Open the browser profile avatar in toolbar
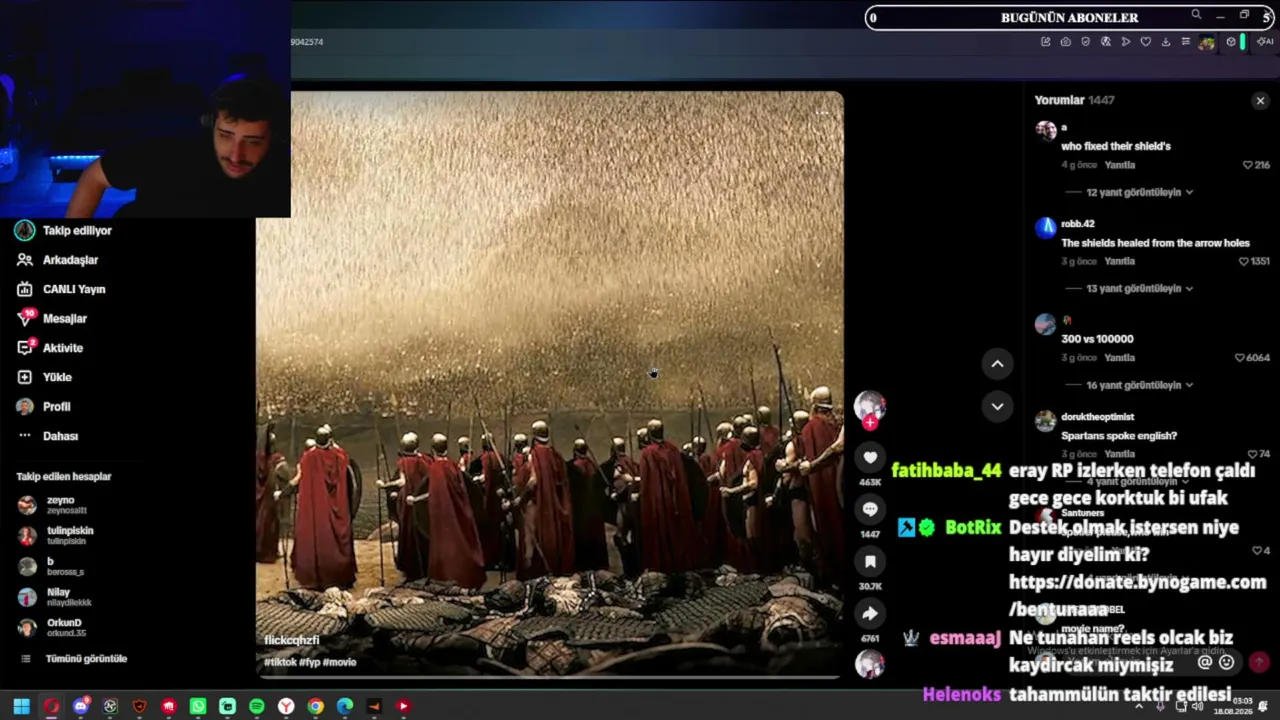The width and height of the screenshot is (1280, 720). (x=1207, y=42)
